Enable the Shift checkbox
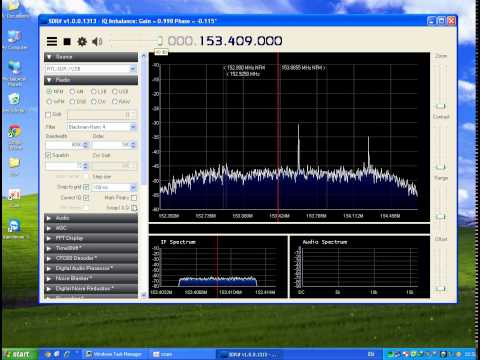 click(48, 115)
